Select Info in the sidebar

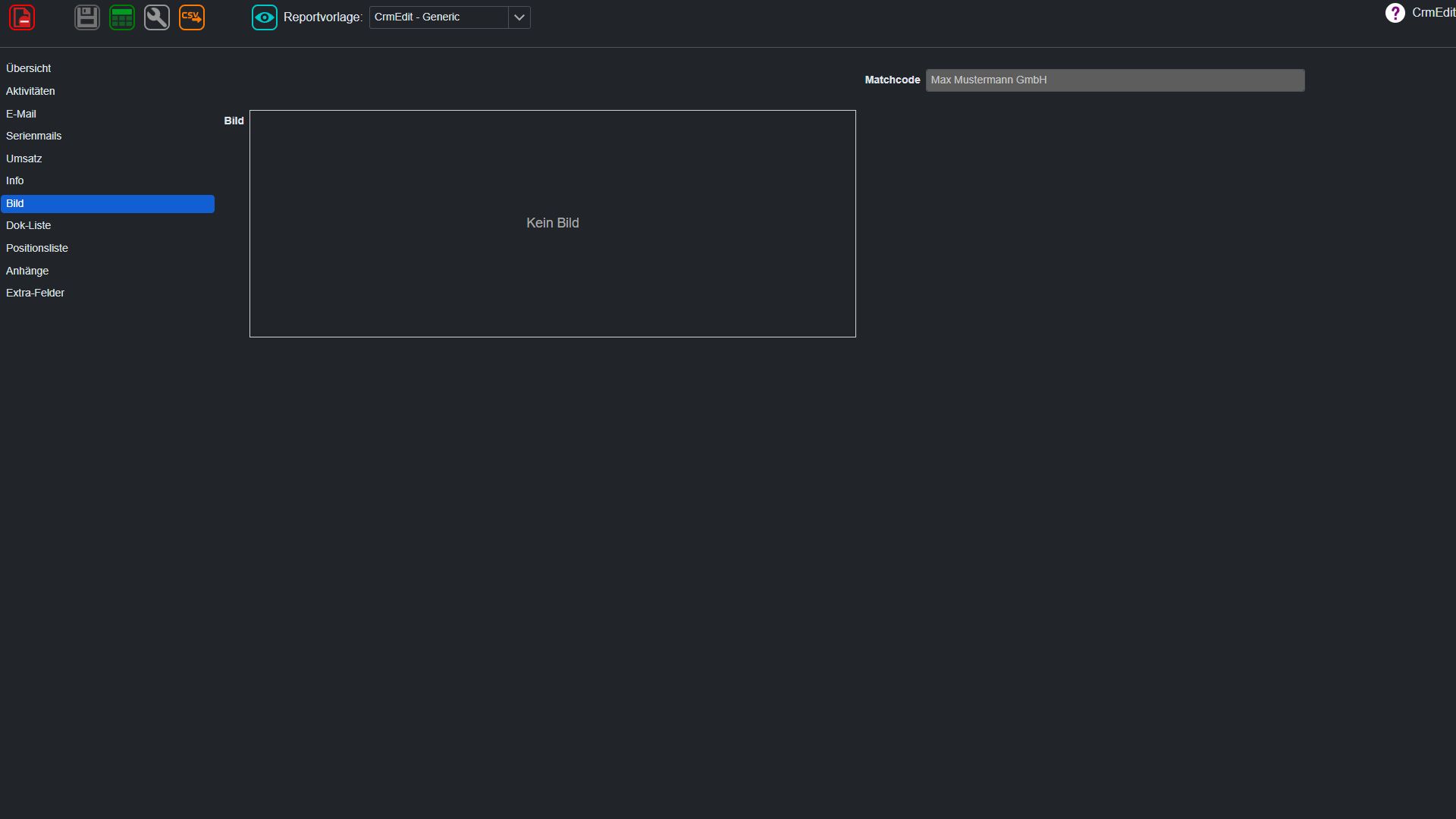(x=108, y=181)
